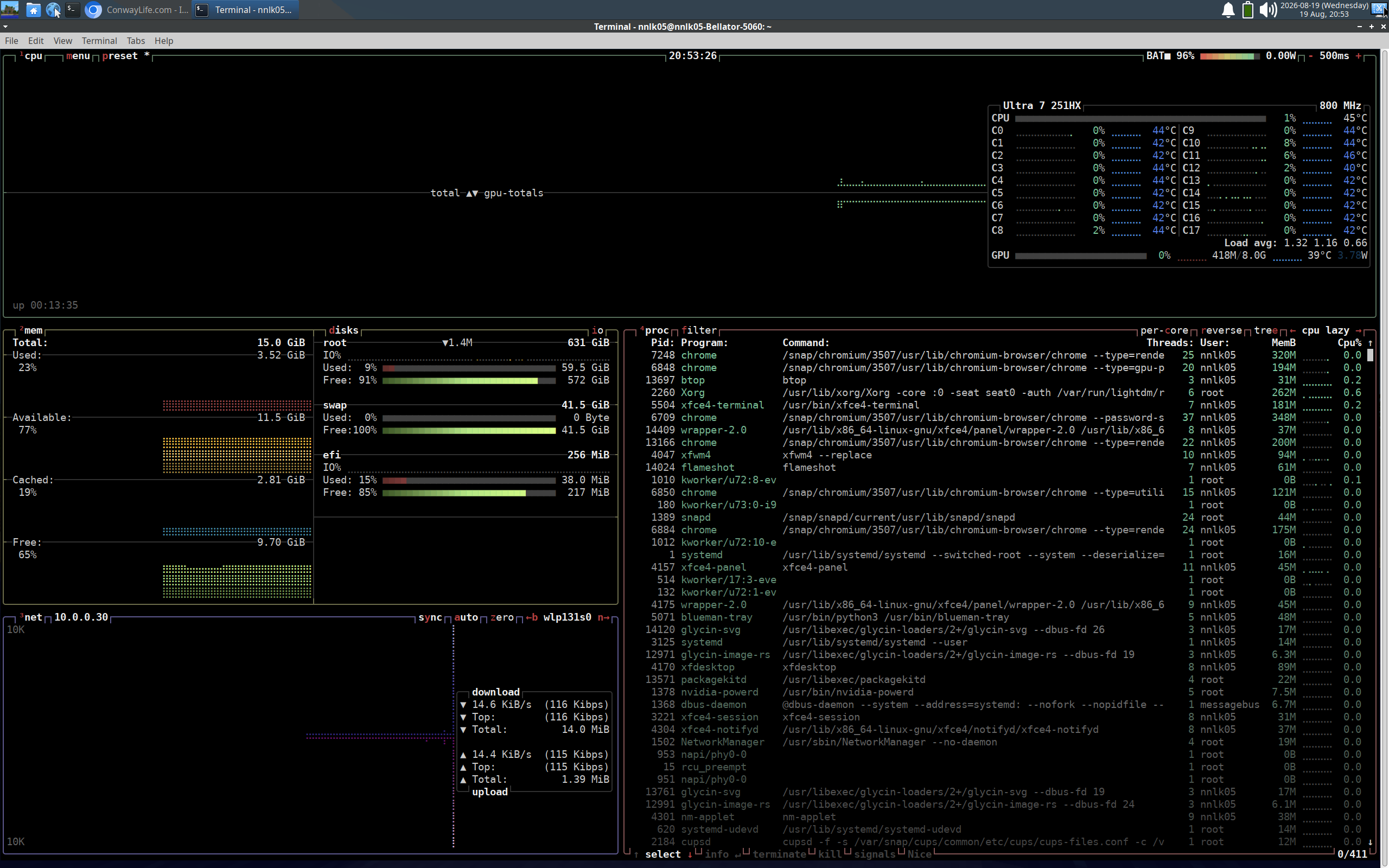The image size is (1389, 868).
Task: Toggle the mem box label
Action: tap(31, 330)
